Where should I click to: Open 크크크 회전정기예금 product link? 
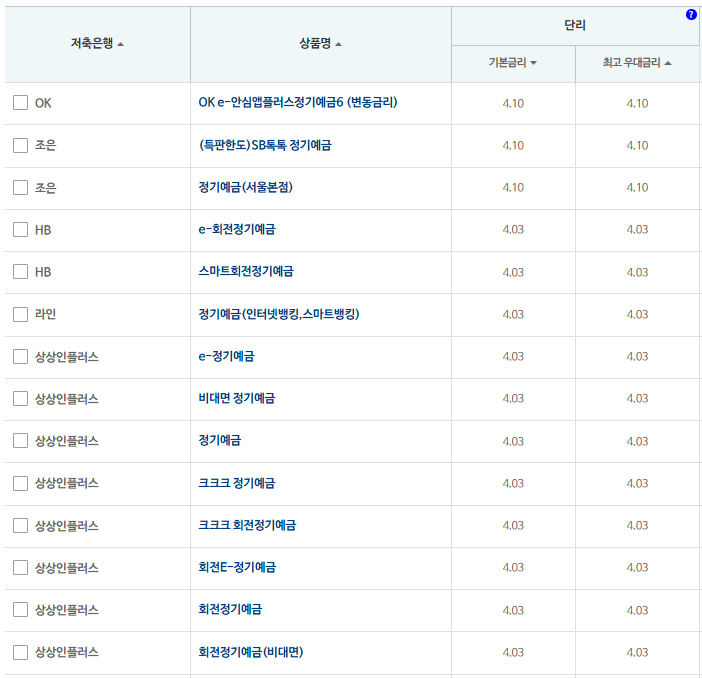[247, 525]
